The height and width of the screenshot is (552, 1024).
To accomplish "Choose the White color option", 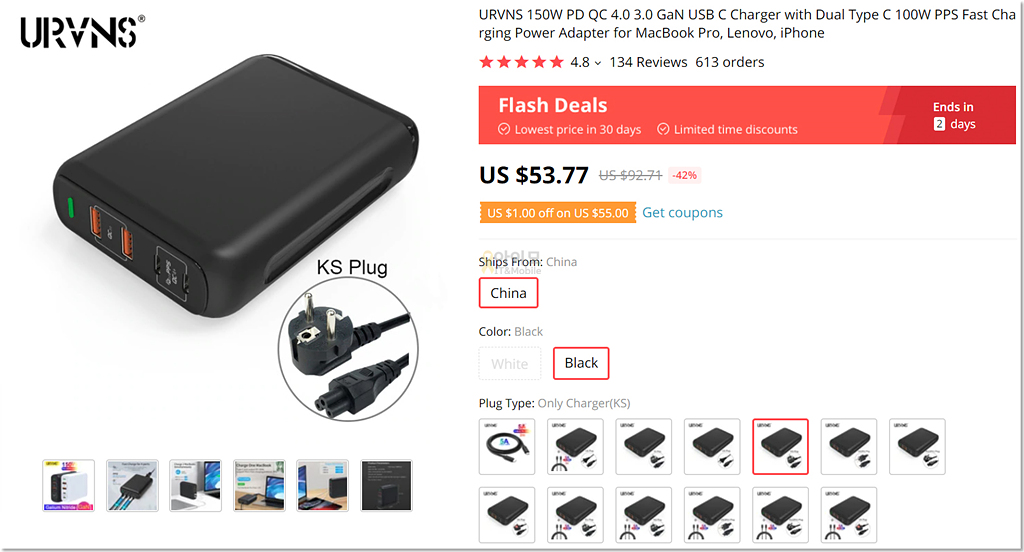I will point(509,363).
